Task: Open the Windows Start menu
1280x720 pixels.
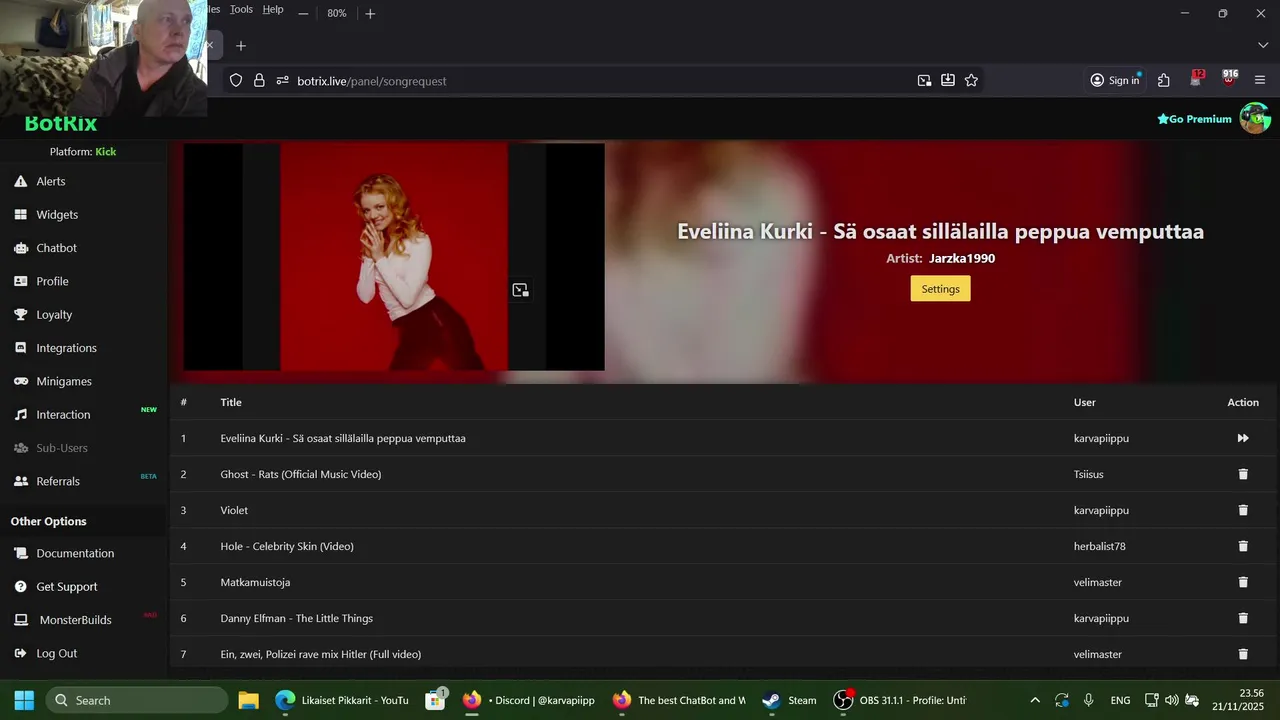Action: tap(24, 700)
